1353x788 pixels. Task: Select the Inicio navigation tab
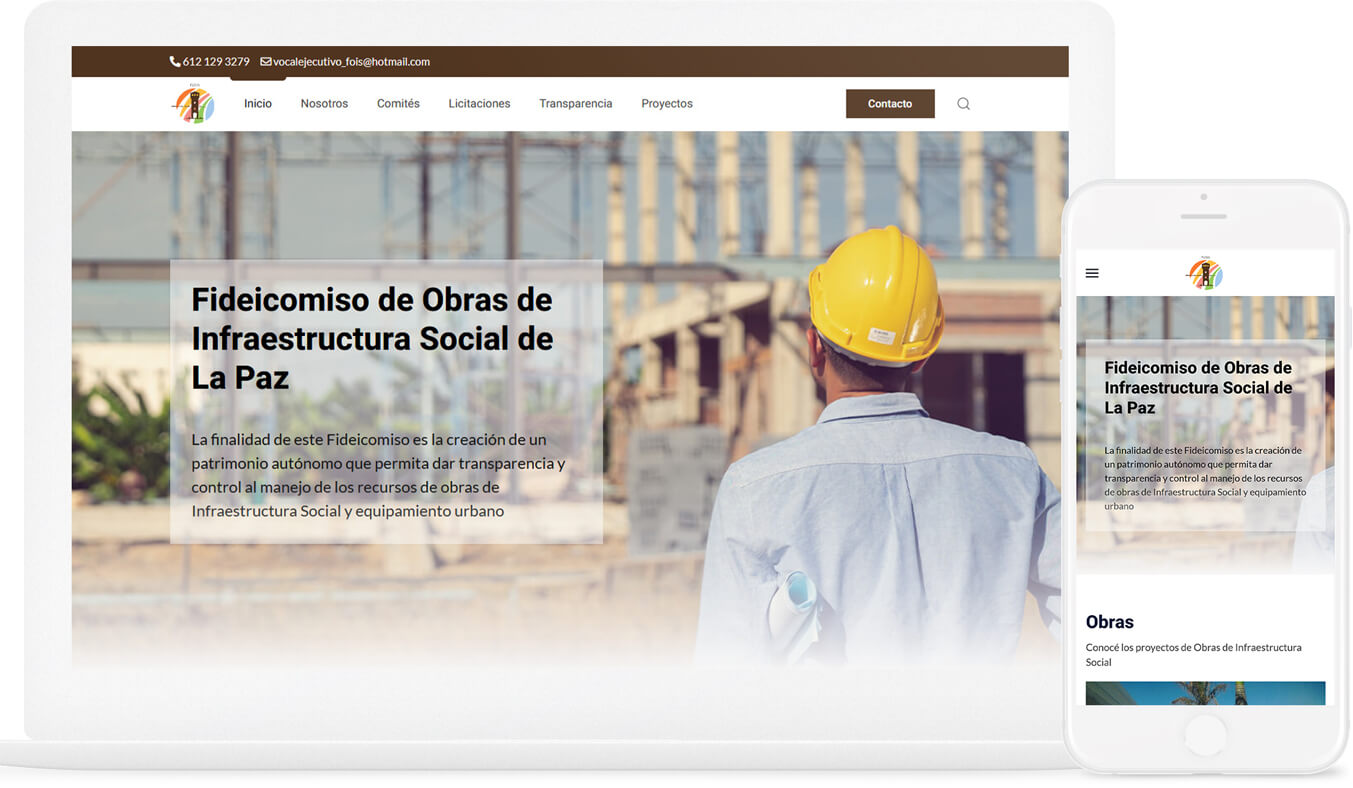click(257, 103)
